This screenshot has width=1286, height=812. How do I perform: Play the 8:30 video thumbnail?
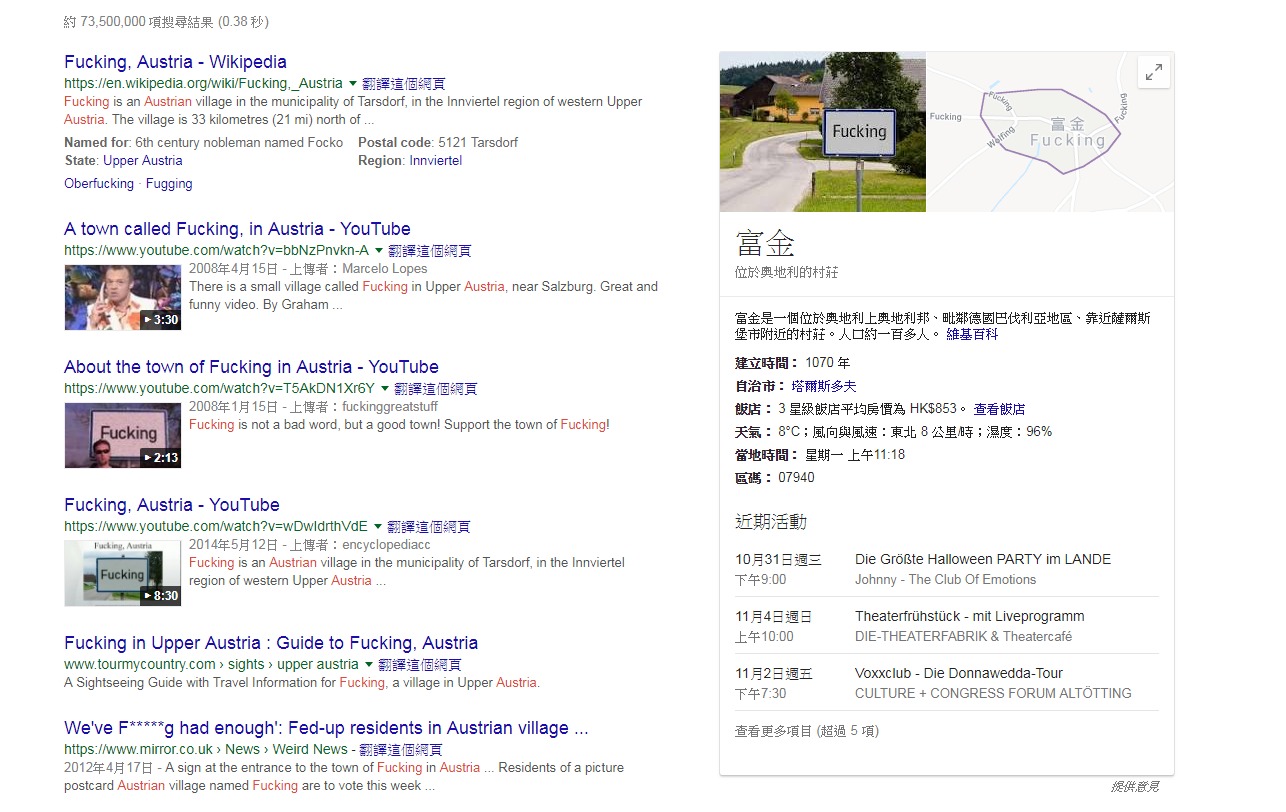[123, 573]
